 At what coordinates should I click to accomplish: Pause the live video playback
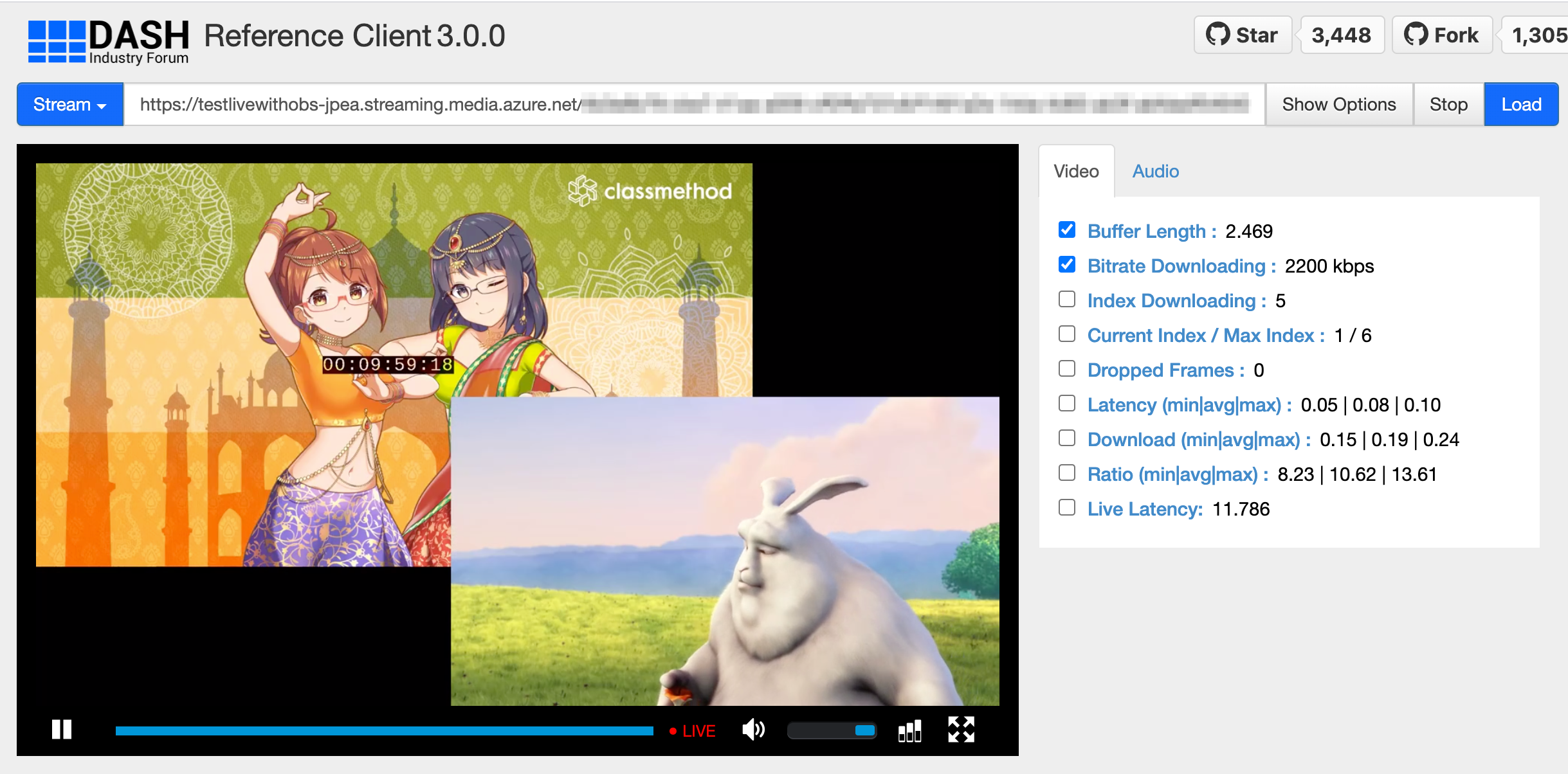pos(62,730)
